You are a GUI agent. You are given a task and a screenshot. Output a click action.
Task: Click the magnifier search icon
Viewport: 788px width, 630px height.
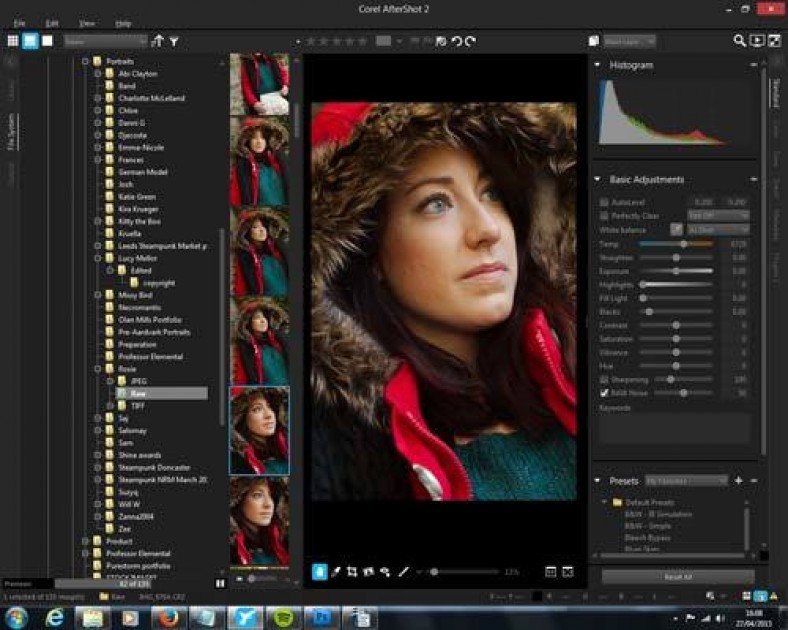click(740, 41)
